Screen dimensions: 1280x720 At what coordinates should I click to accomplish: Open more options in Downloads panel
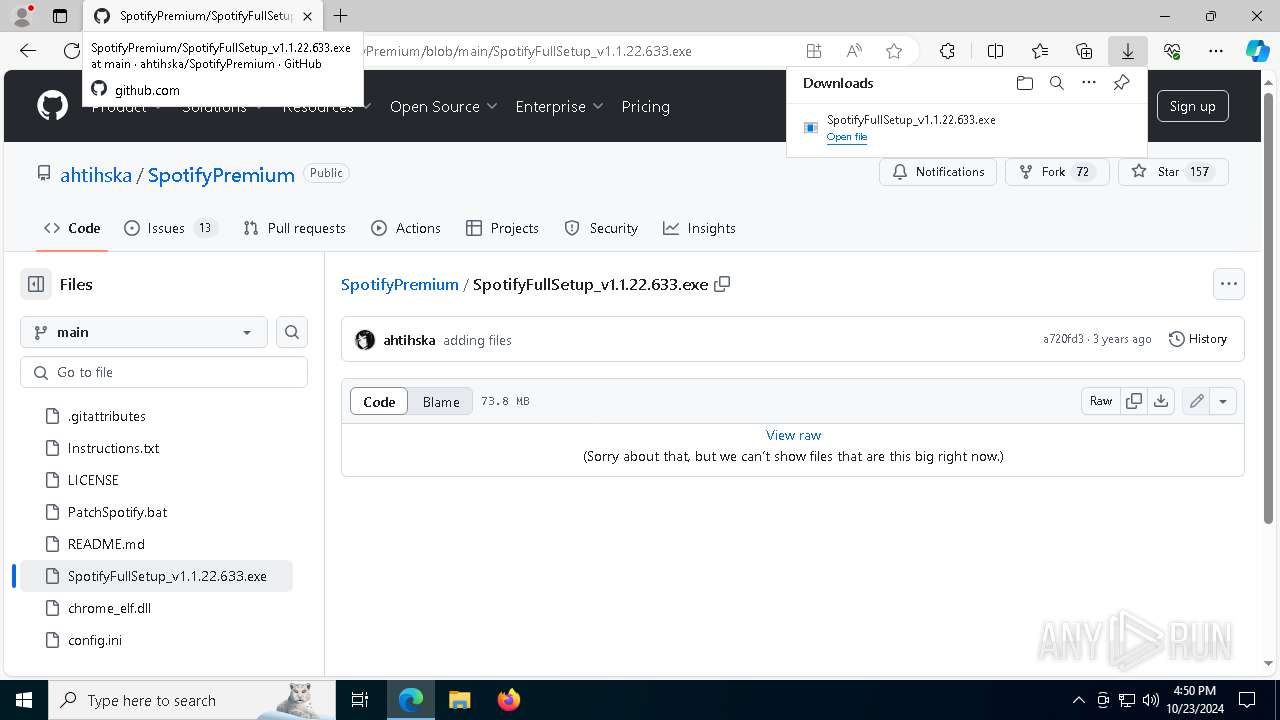click(x=1089, y=83)
